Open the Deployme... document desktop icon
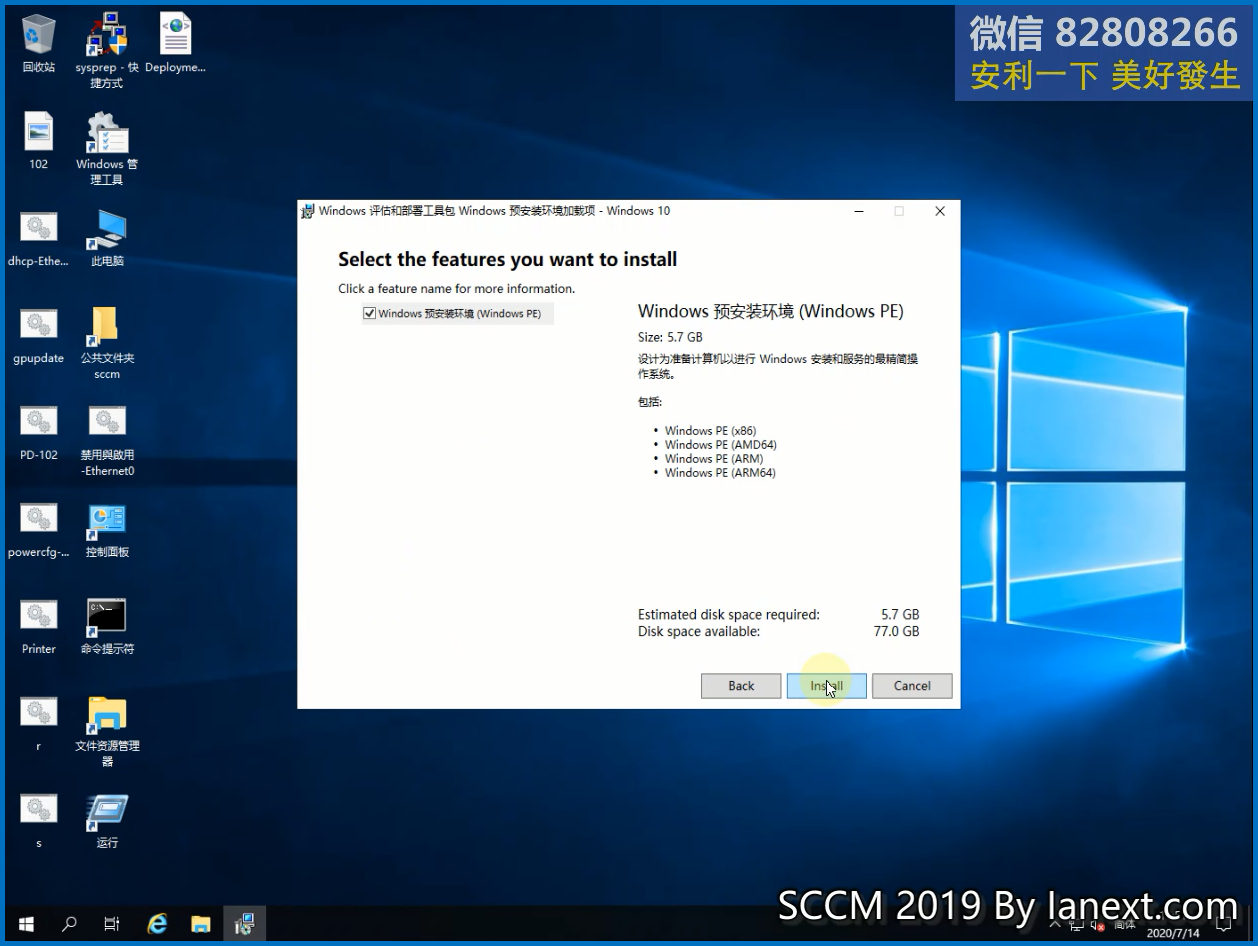Screen dimensions: 1258x946 (x=175, y=44)
